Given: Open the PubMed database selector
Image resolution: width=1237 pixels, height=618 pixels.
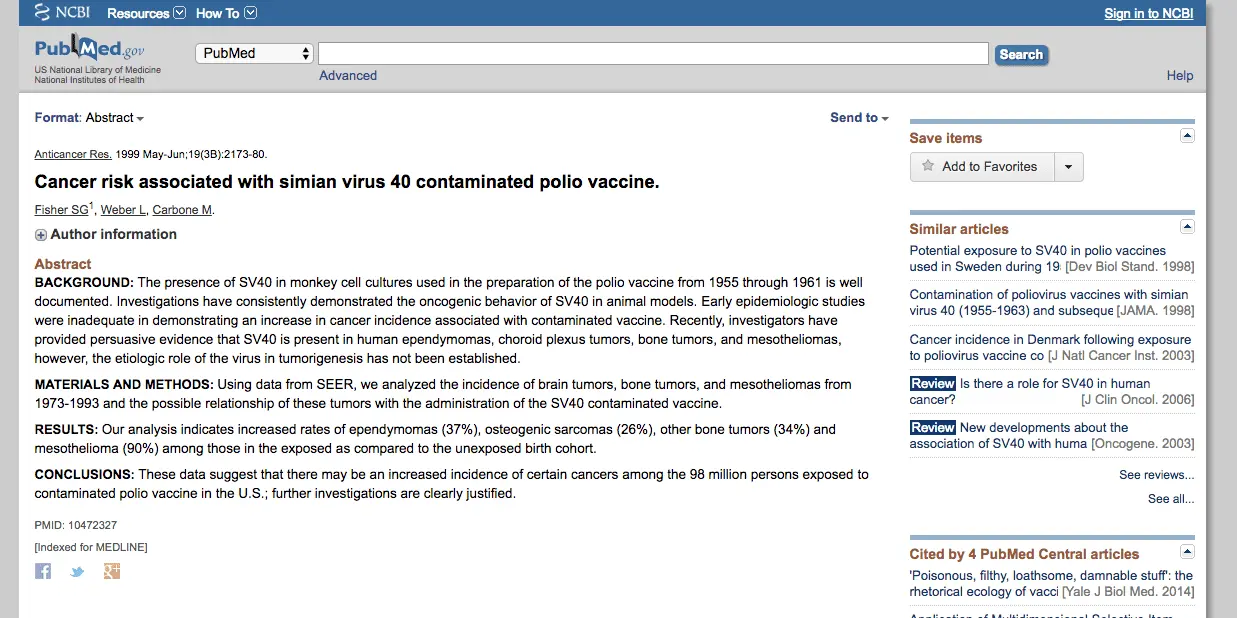Looking at the screenshot, I should coord(255,53).
